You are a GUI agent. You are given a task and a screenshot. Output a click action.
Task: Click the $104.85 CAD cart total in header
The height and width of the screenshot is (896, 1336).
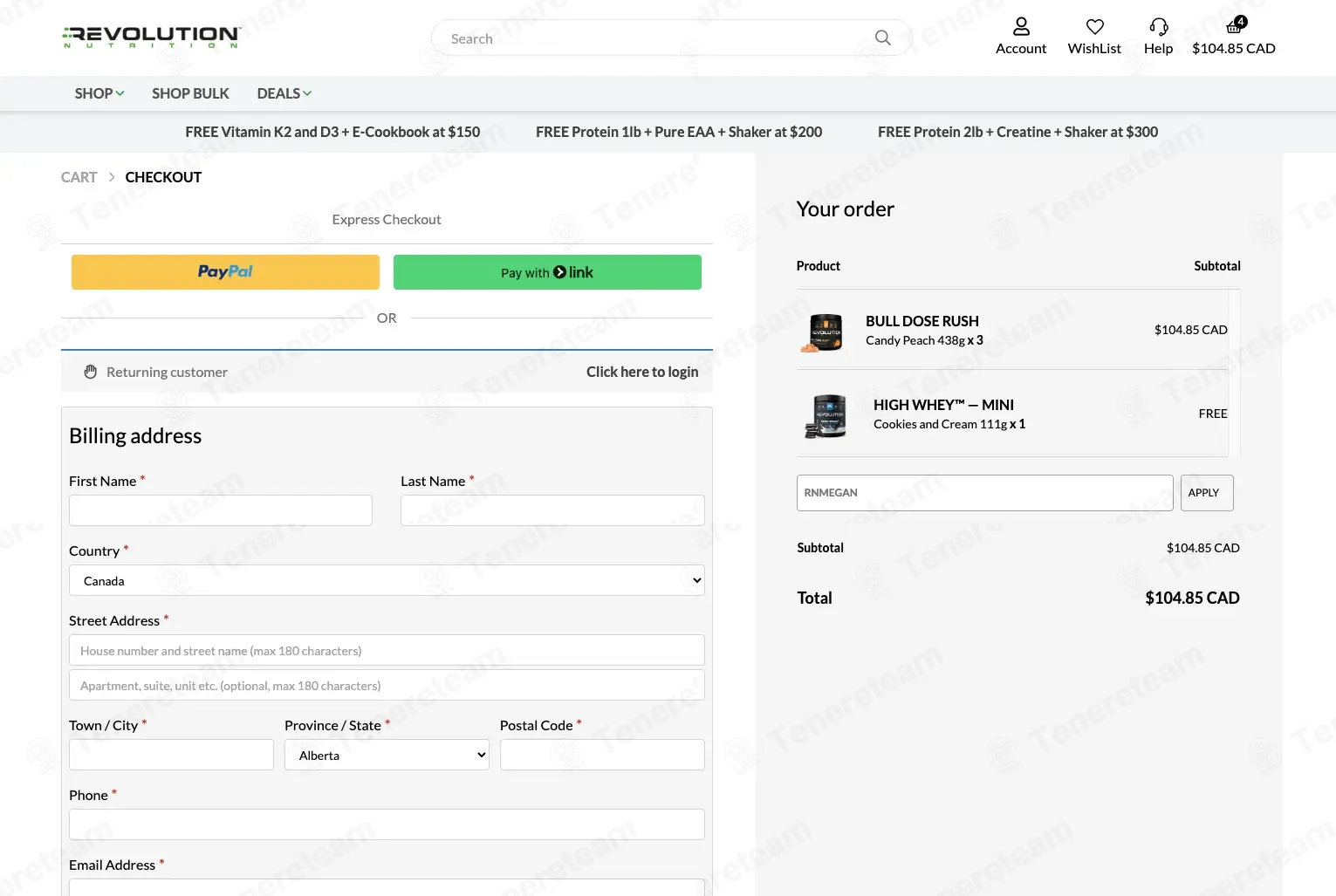point(1234,49)
